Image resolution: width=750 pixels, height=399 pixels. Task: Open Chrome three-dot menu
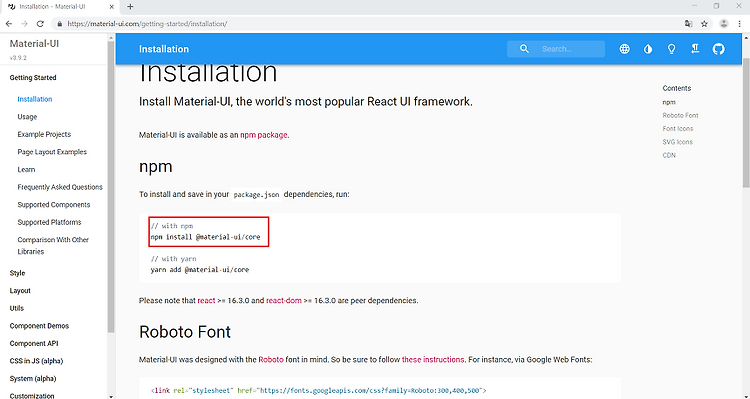point(739,23)
